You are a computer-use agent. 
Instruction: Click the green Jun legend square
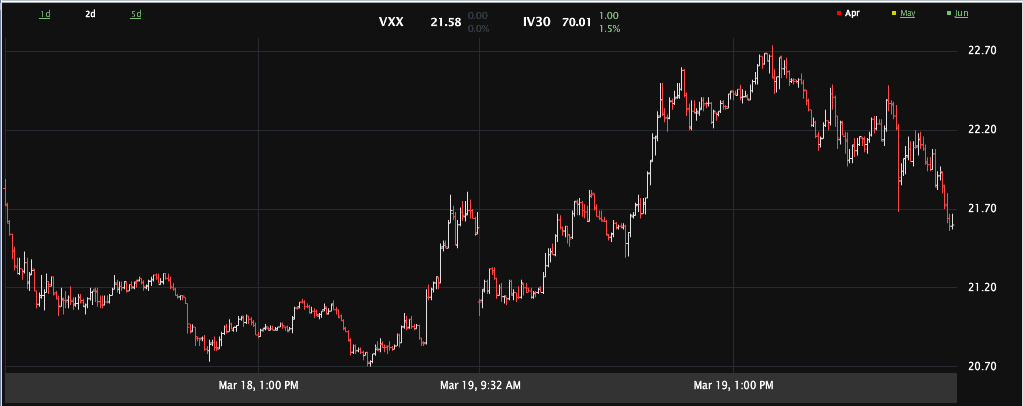pyautogui.click(x=947, y=14)
